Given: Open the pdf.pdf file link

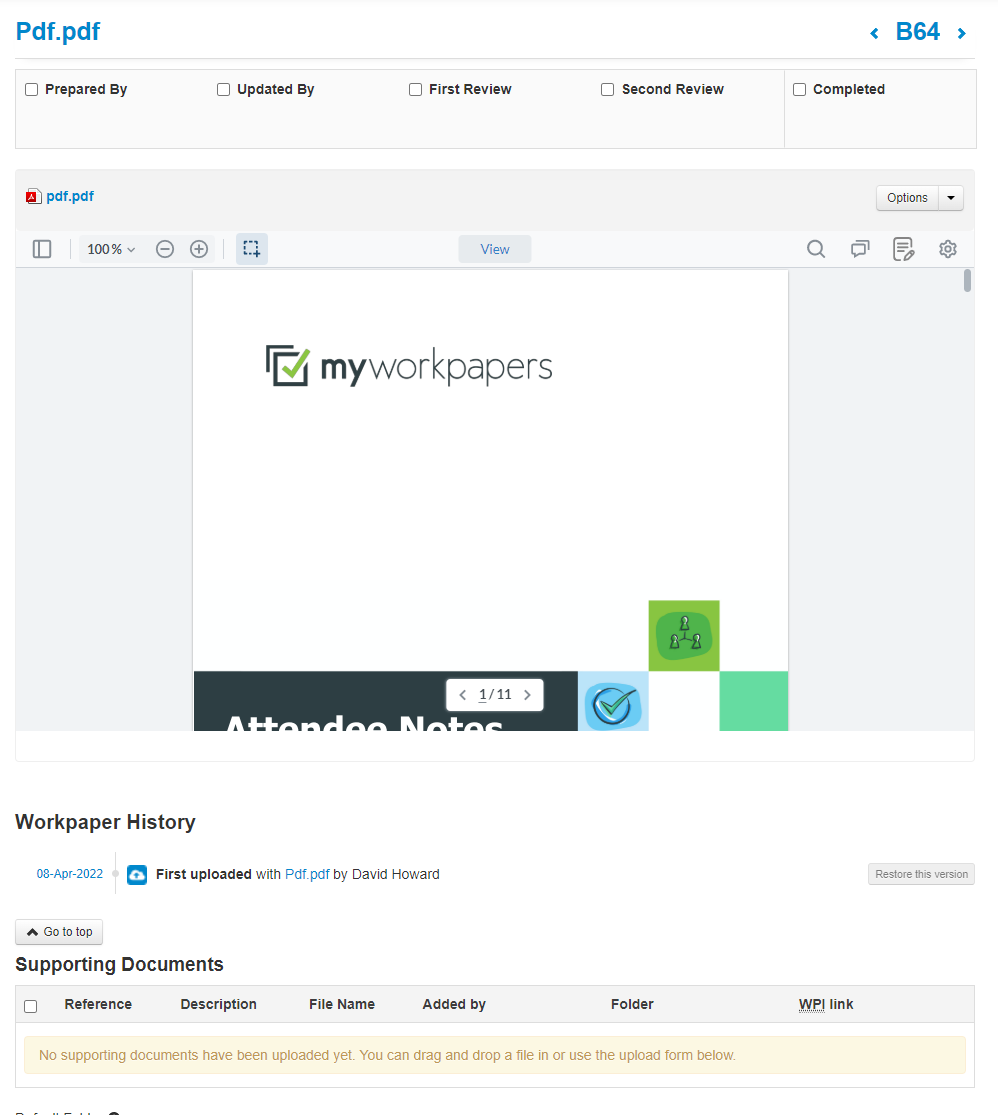Looking at the screenshot, I should point(70,196).
